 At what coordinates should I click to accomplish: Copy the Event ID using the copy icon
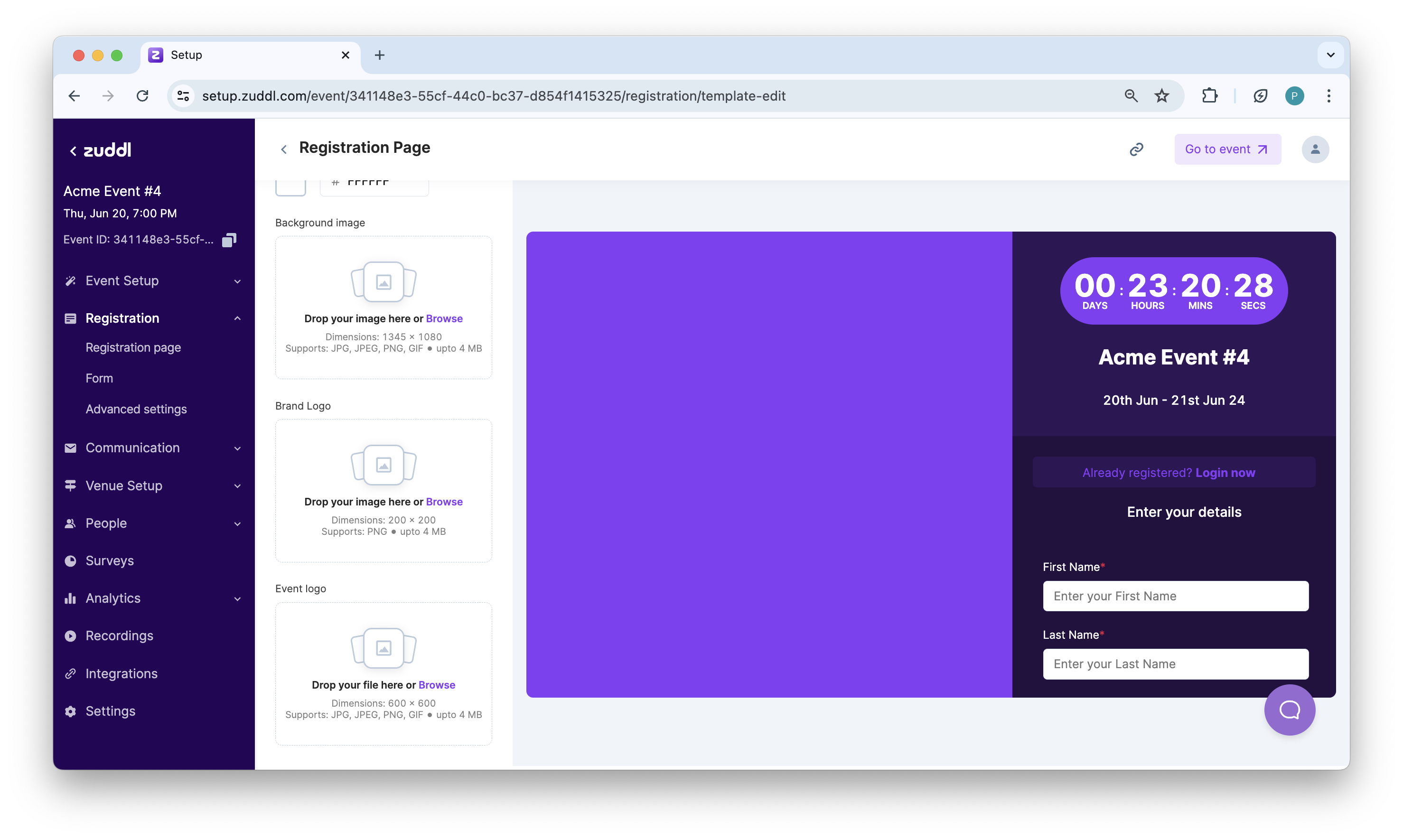point(229,240)
